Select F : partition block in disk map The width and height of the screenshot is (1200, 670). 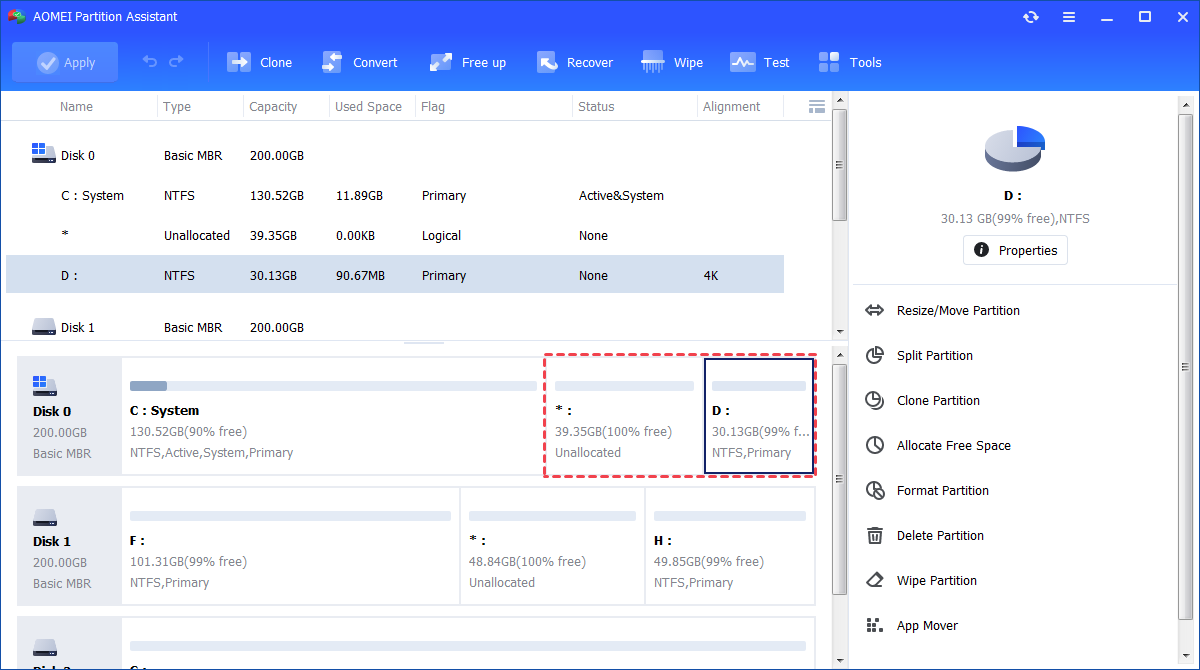tap(290, 546)
